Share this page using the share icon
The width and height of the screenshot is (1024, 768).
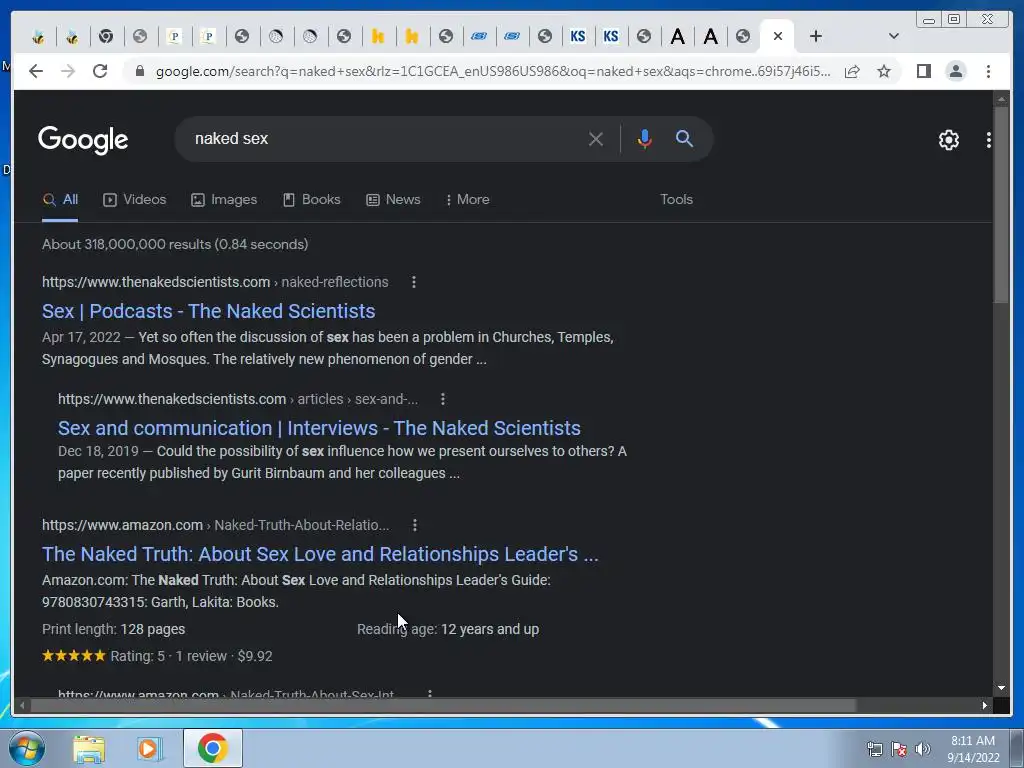852,71
